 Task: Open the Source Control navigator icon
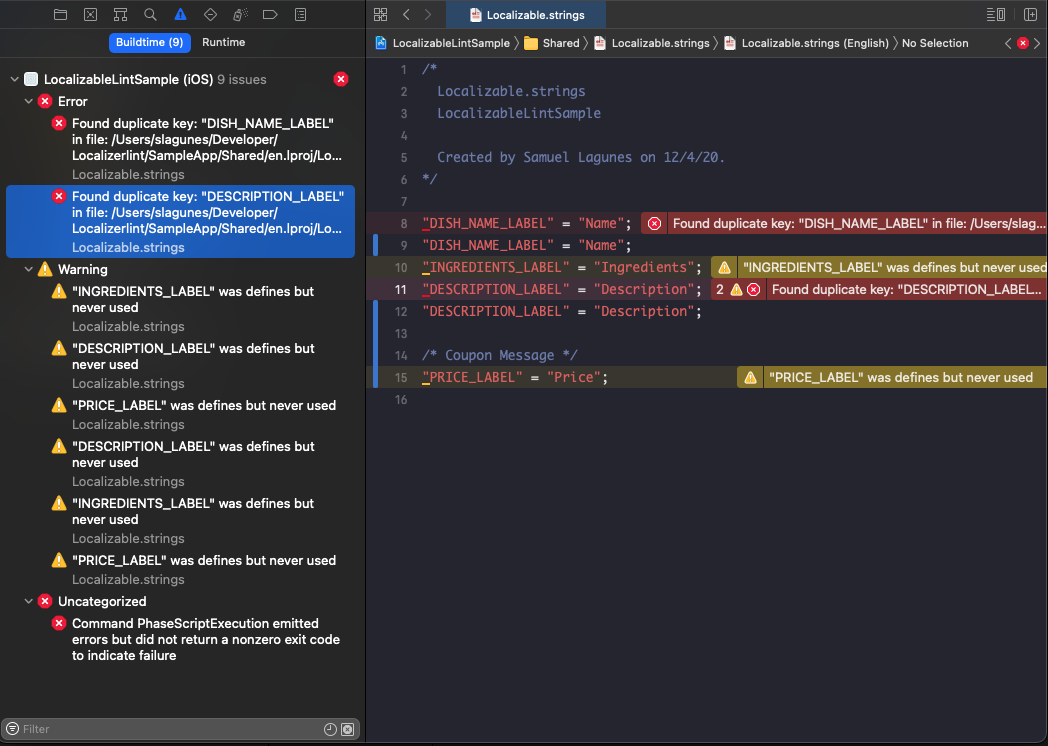point(90,14)
